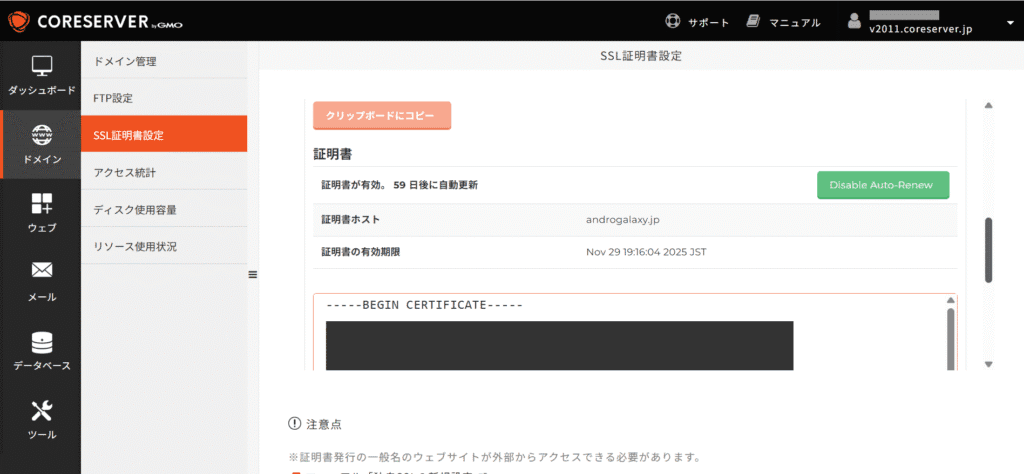Click the 証明書 section heading

(334, 155)
